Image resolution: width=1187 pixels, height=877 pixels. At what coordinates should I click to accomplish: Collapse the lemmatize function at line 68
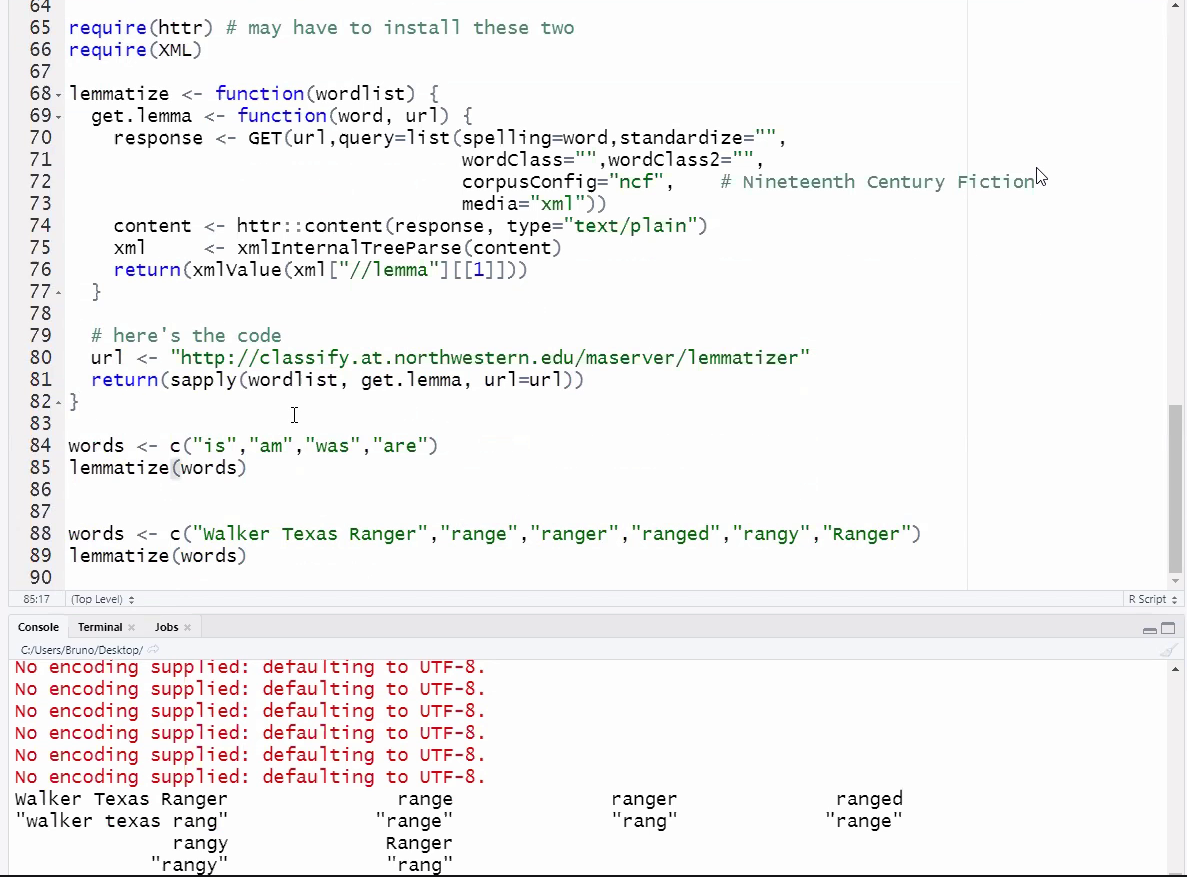coord(58,95)
